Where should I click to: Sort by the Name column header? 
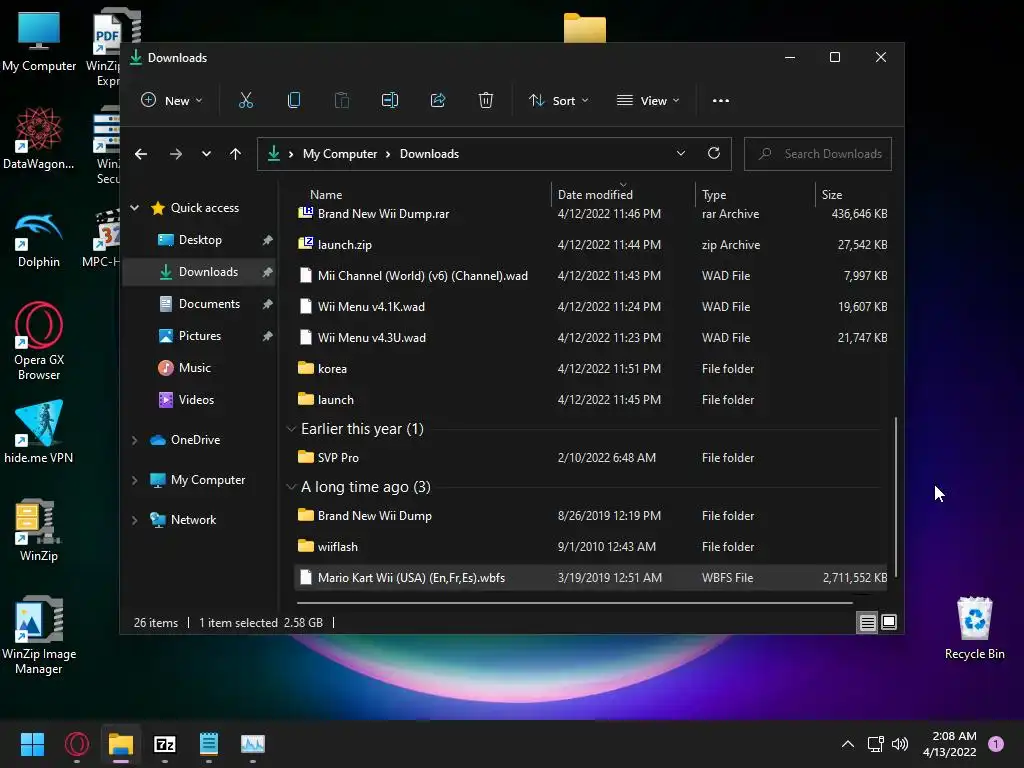pyautogui.click(x=326, y=195)
